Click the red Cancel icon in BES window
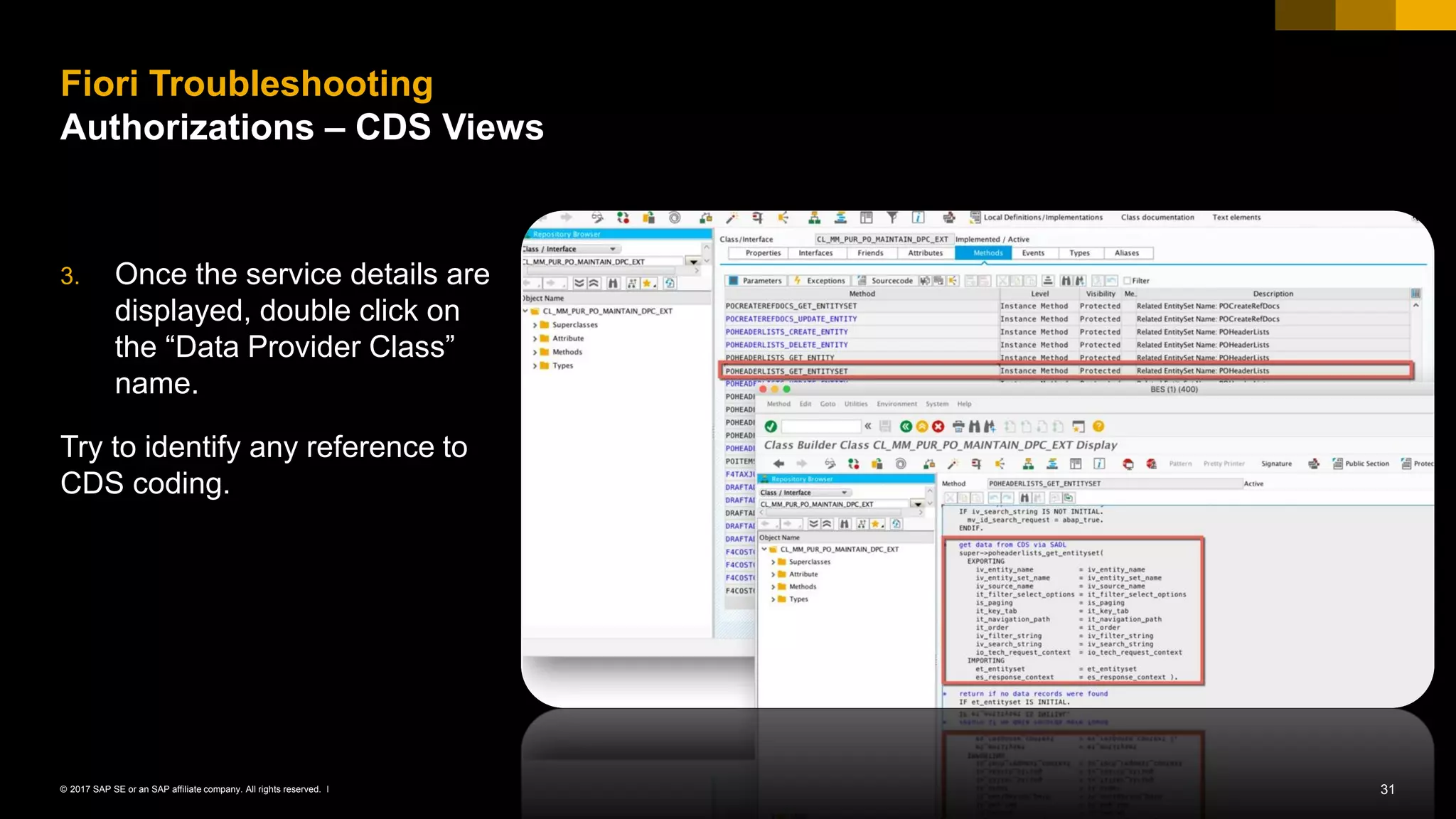1456x819 pixels. [x=938, y=427]
